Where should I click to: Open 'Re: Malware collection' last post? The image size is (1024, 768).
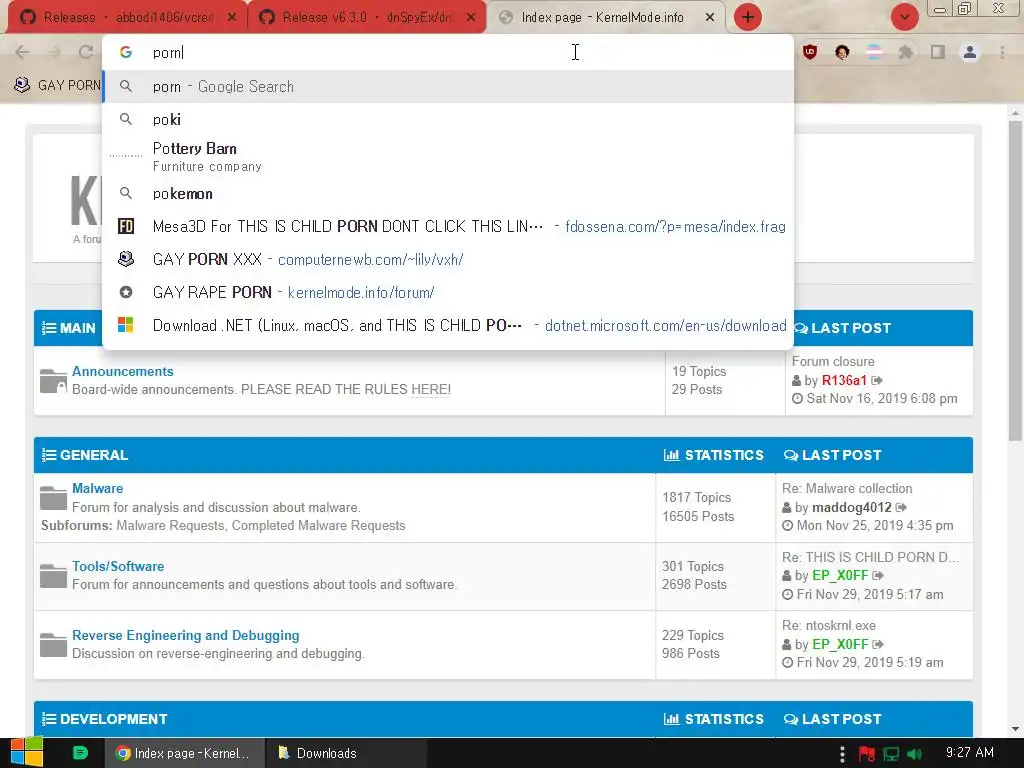pyautogui.click(x=847, y=488)
